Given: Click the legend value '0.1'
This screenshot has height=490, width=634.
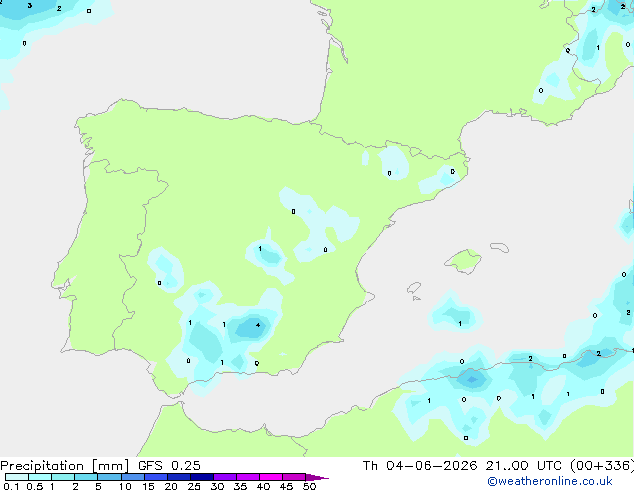Looking at the screenshot, I should coord(11,486).
